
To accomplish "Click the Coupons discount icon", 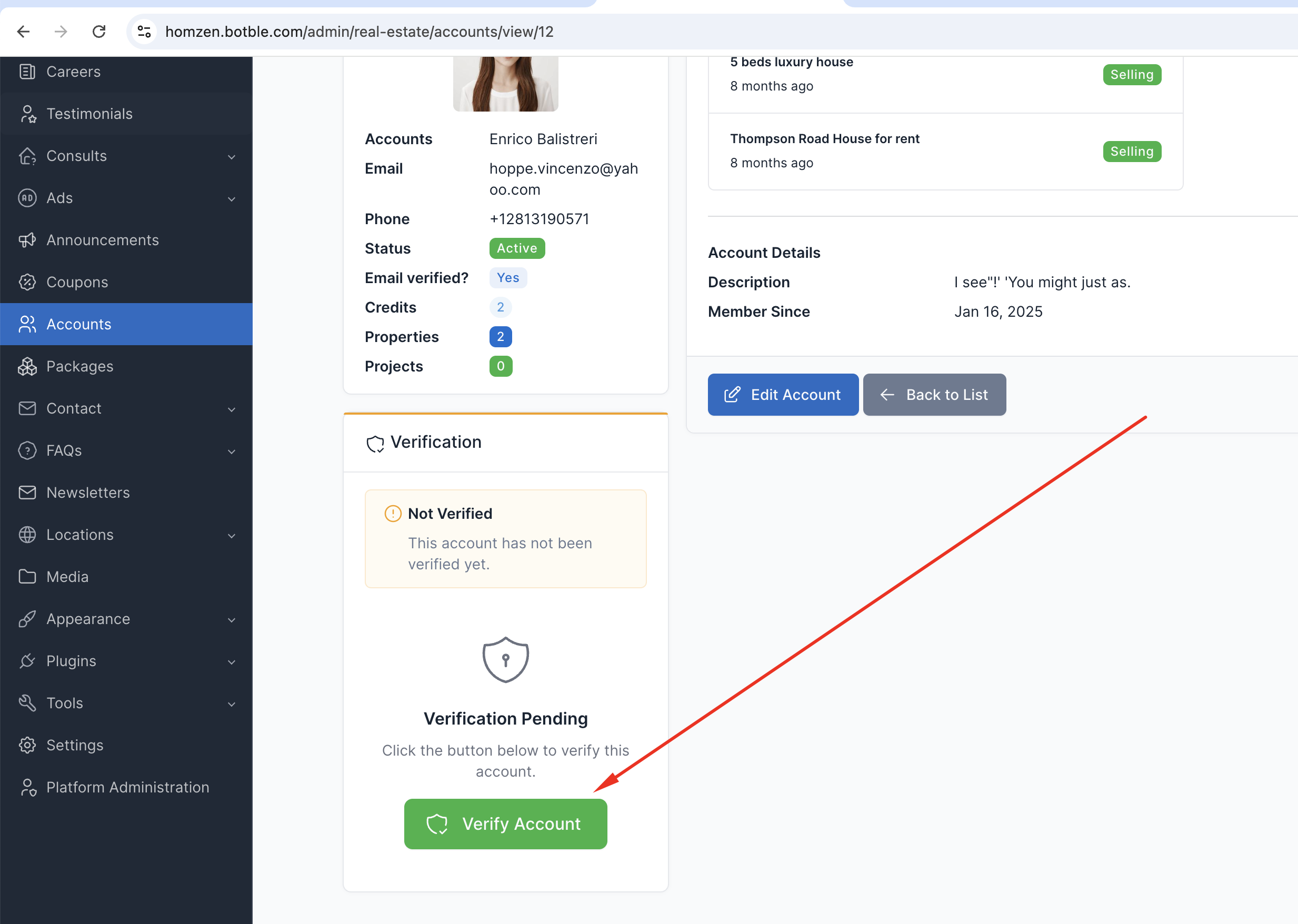I will point(27,282).
